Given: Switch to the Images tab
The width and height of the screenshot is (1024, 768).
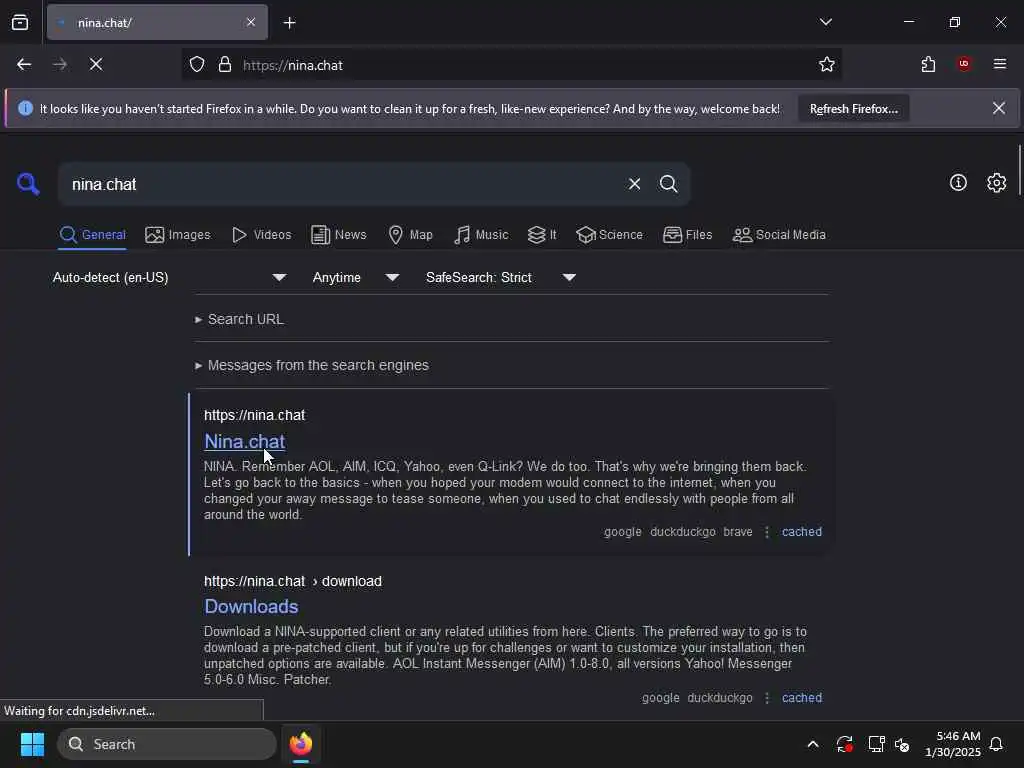Looking at the screenshot, I should tap(178, 235).
